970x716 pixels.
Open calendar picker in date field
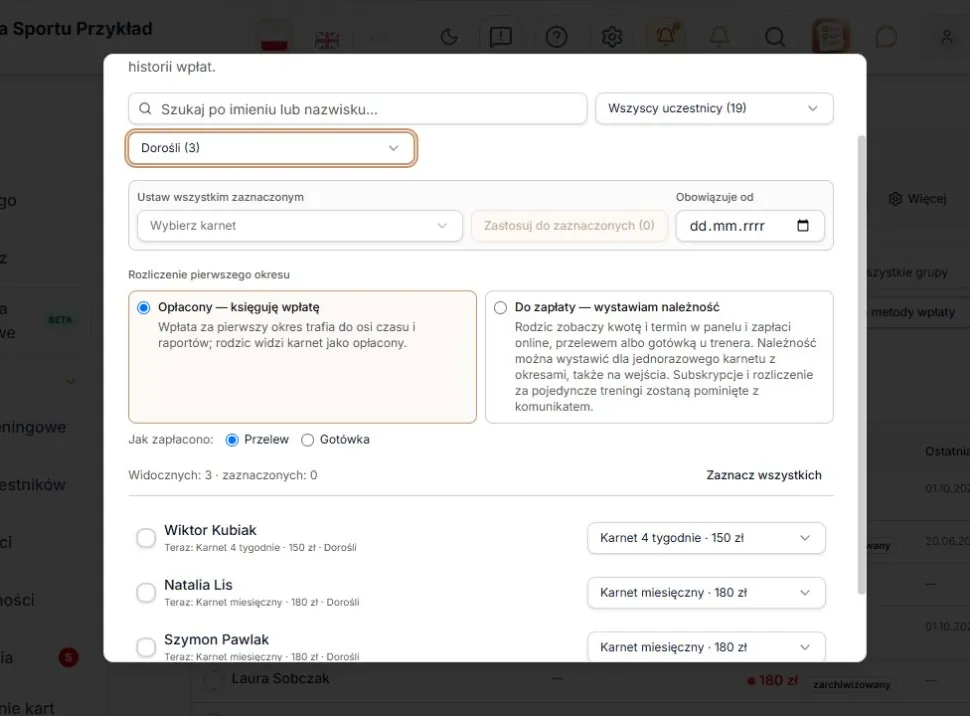point(802,225)
